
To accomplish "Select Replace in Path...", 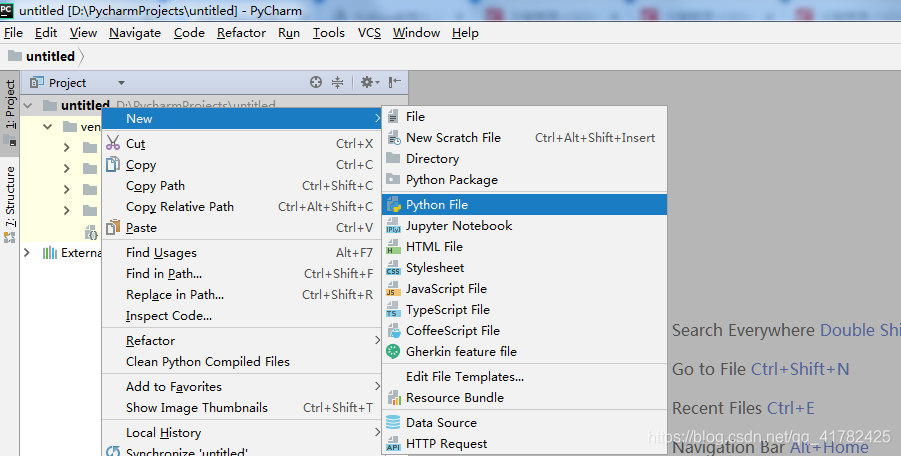I will (242, 295).
